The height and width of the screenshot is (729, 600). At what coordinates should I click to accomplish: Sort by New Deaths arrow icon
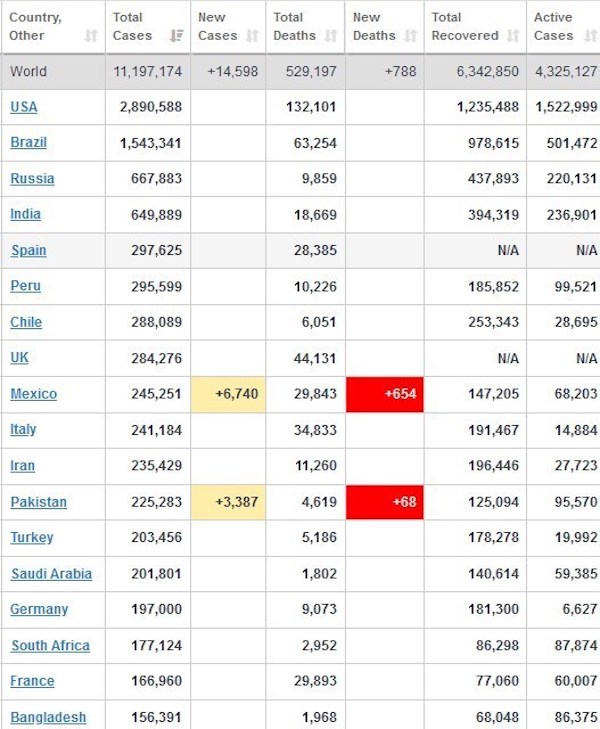coord(410,36)
